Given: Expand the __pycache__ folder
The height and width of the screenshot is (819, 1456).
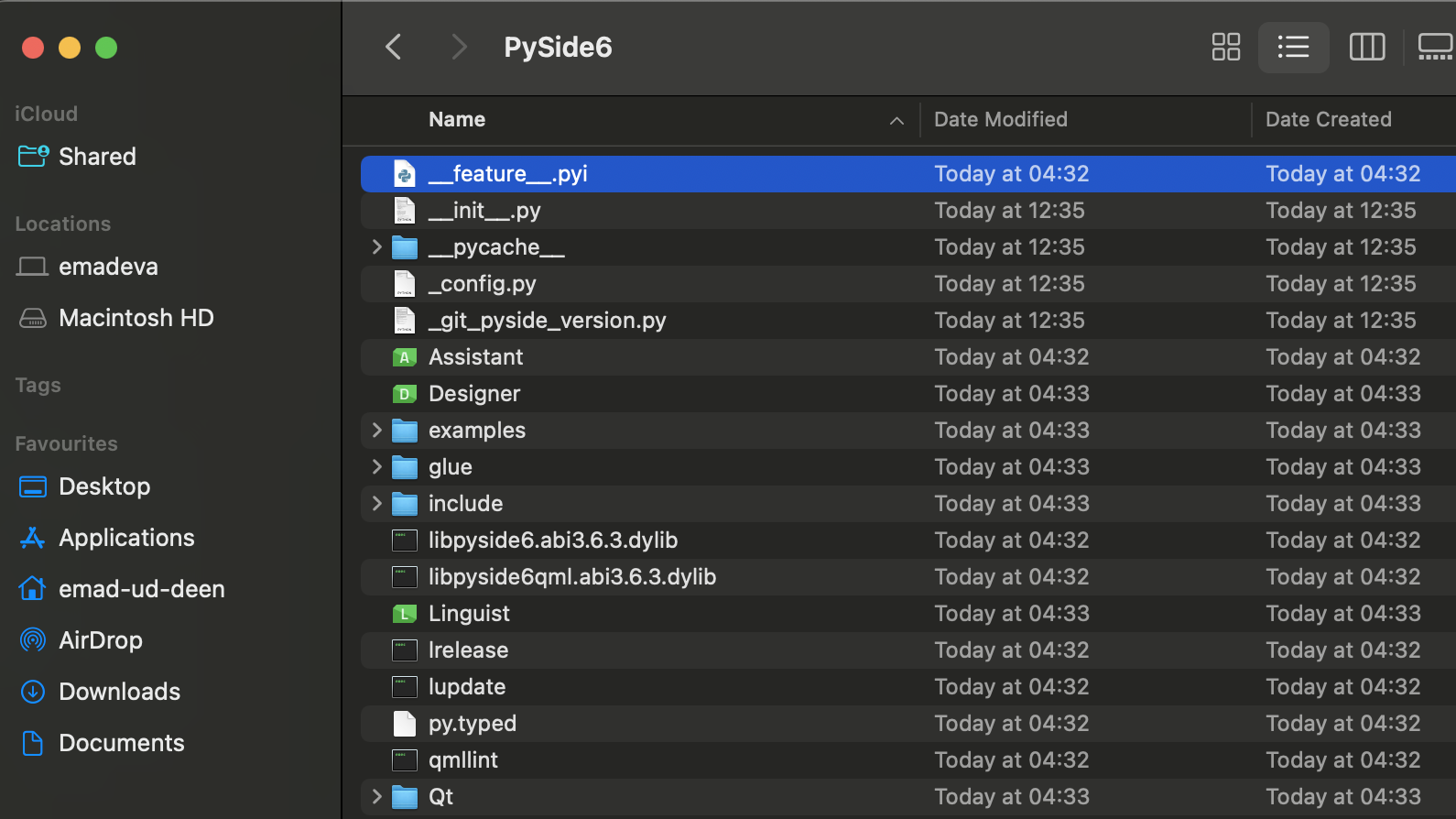Looking at the screenshot, I should click(376, 247).
